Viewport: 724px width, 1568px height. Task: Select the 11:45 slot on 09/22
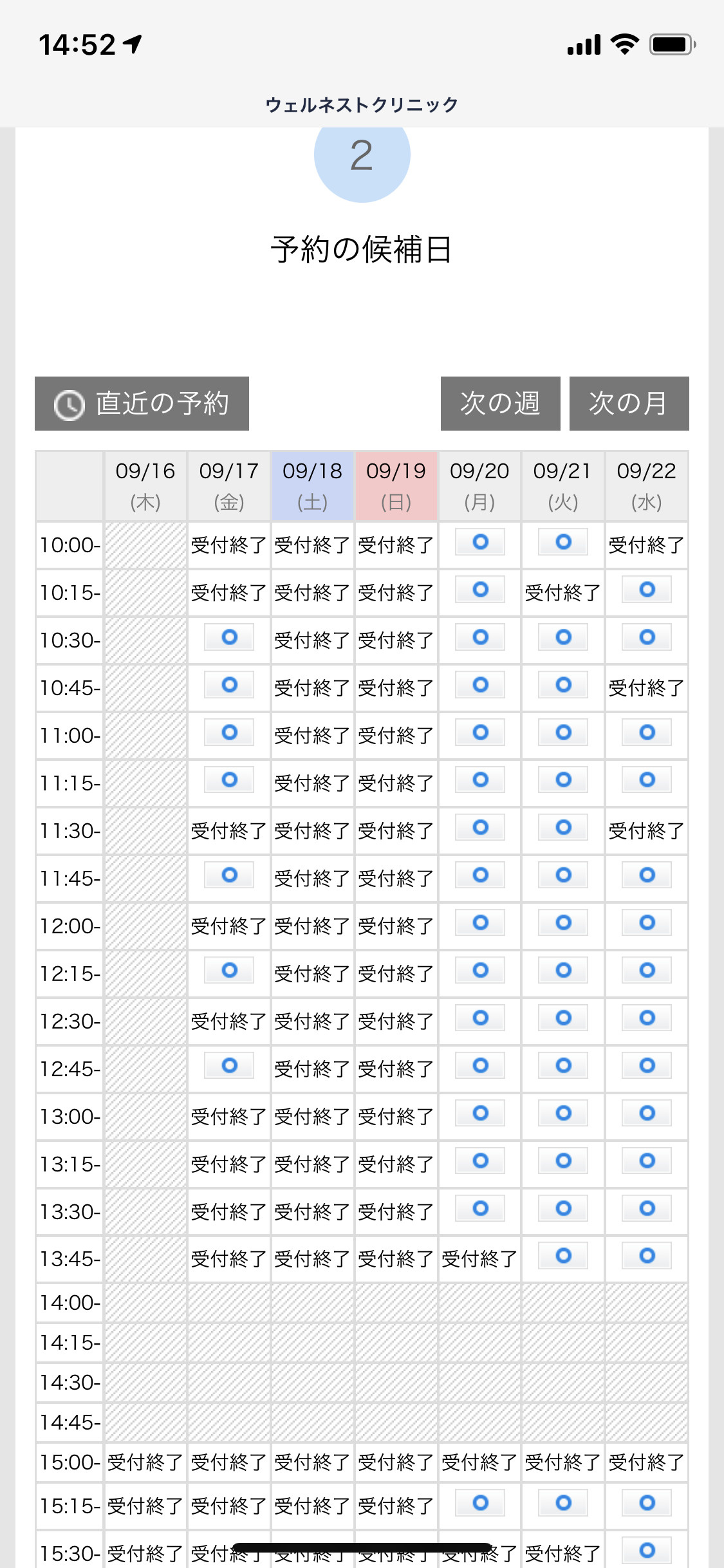[x=647, y=875]
